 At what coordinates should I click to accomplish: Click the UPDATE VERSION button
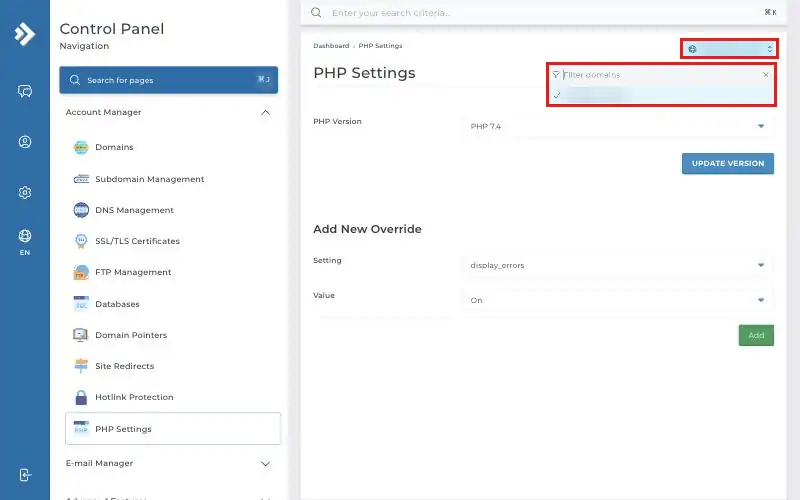pos(728,163)
